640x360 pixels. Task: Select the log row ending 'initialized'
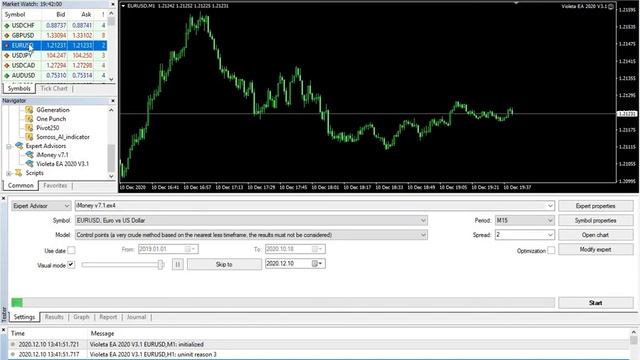[320, 344]
